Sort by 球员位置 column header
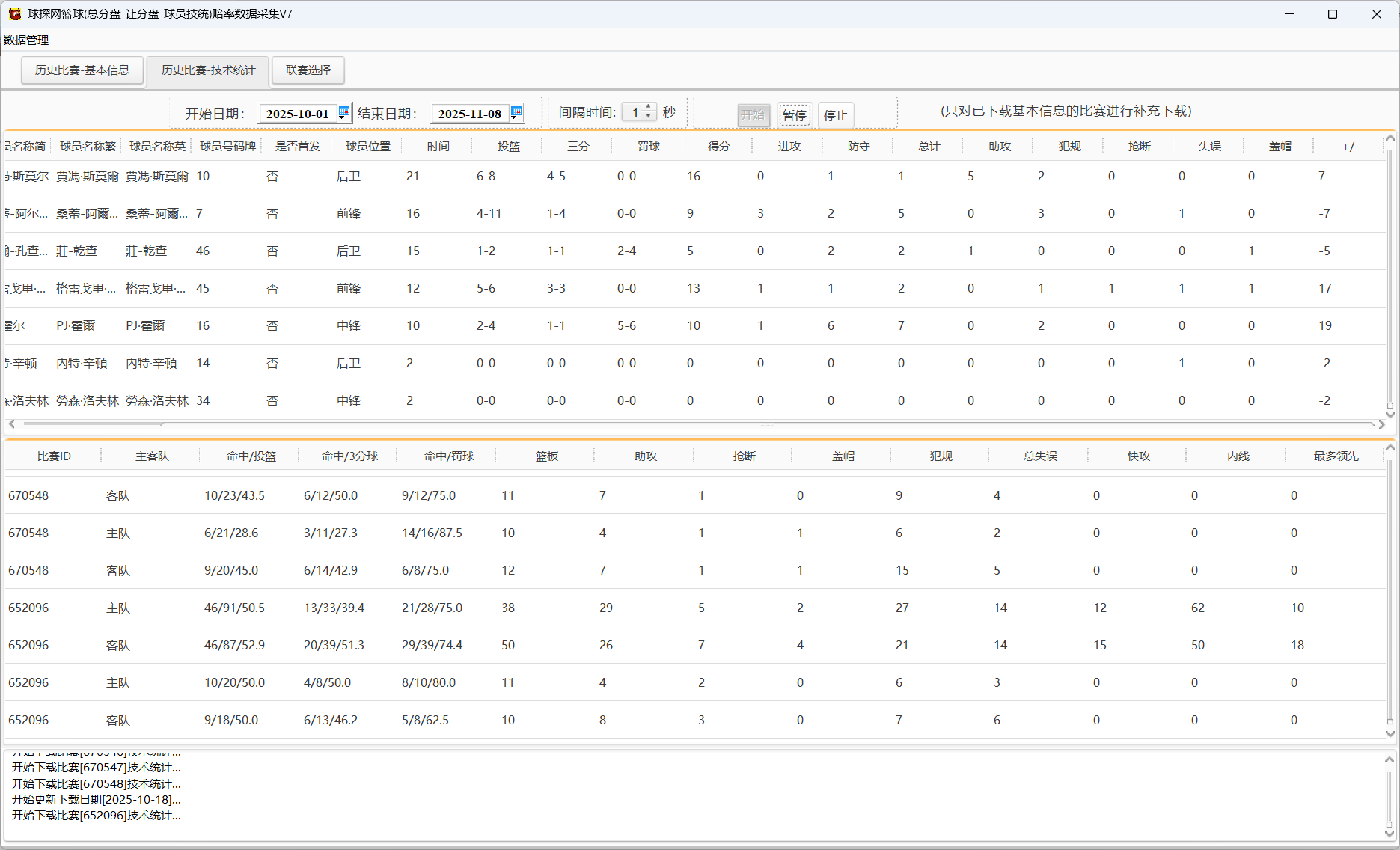 [368, 147]
